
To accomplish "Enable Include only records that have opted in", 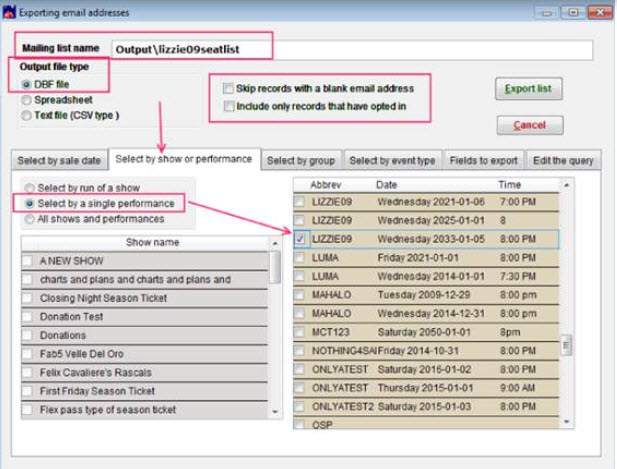I will (228, 106).
